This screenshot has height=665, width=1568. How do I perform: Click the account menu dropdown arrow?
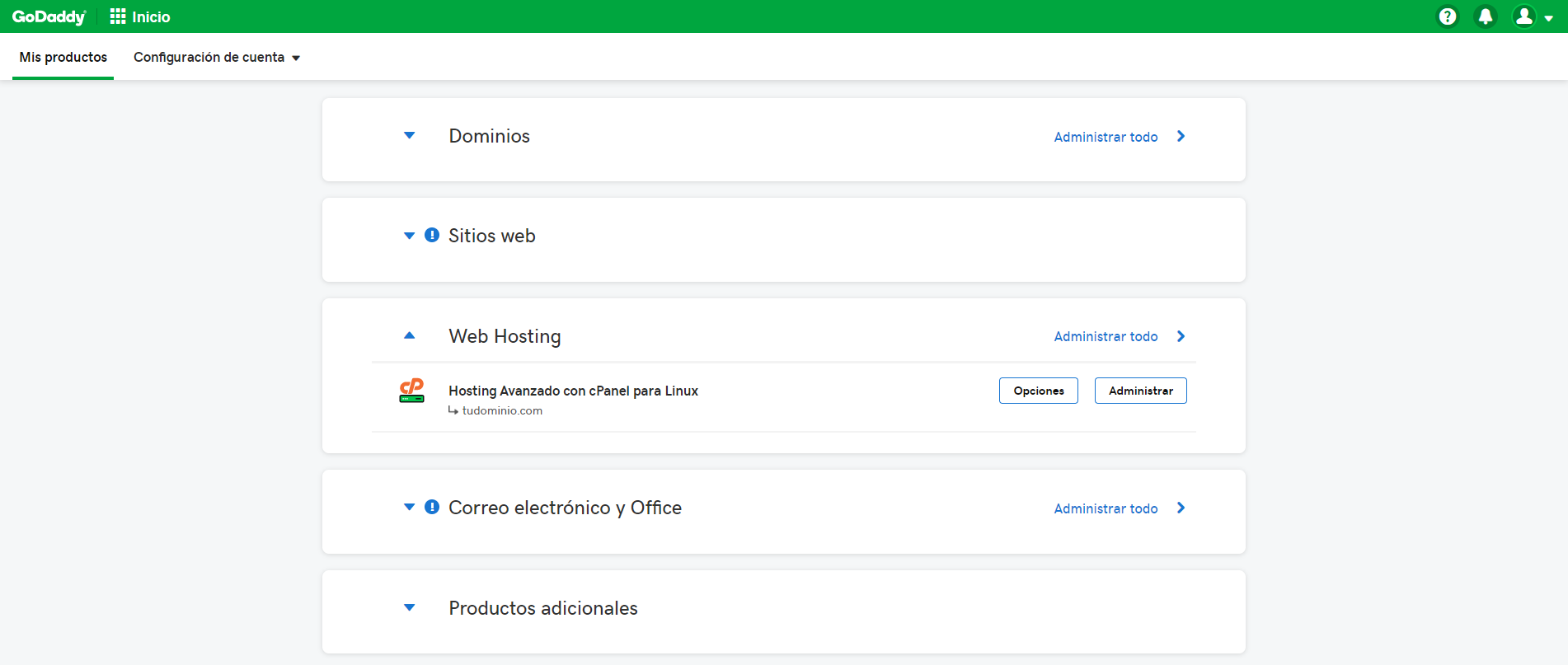[x=1548, y=18]
